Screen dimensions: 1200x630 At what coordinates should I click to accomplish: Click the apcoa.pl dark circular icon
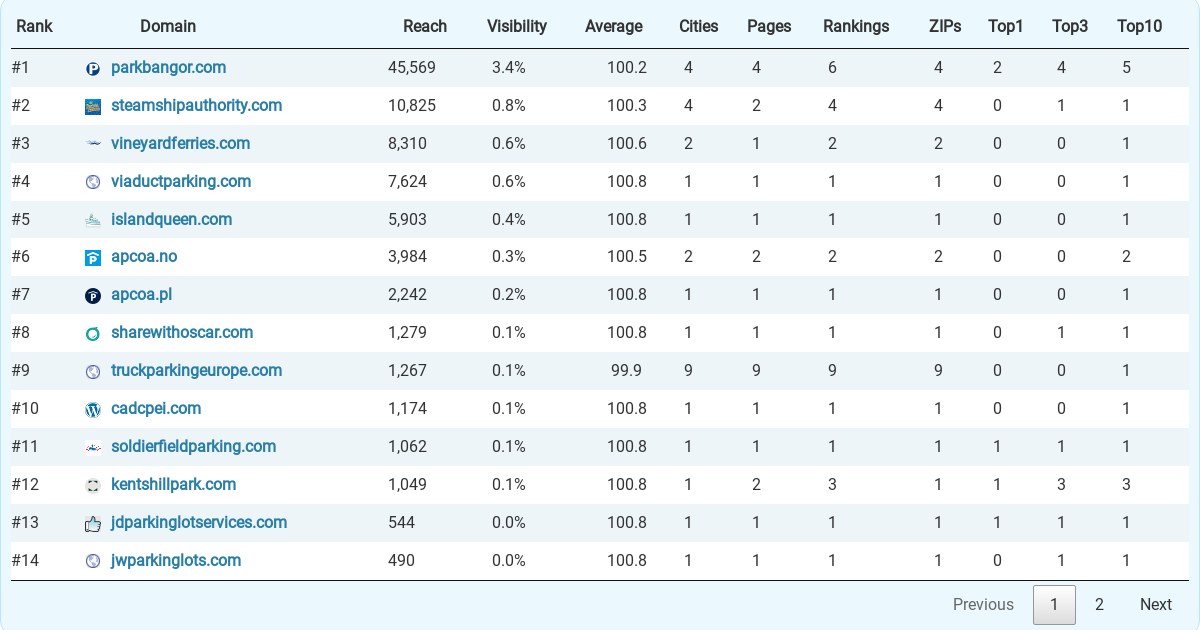click(x=93, y=296)
